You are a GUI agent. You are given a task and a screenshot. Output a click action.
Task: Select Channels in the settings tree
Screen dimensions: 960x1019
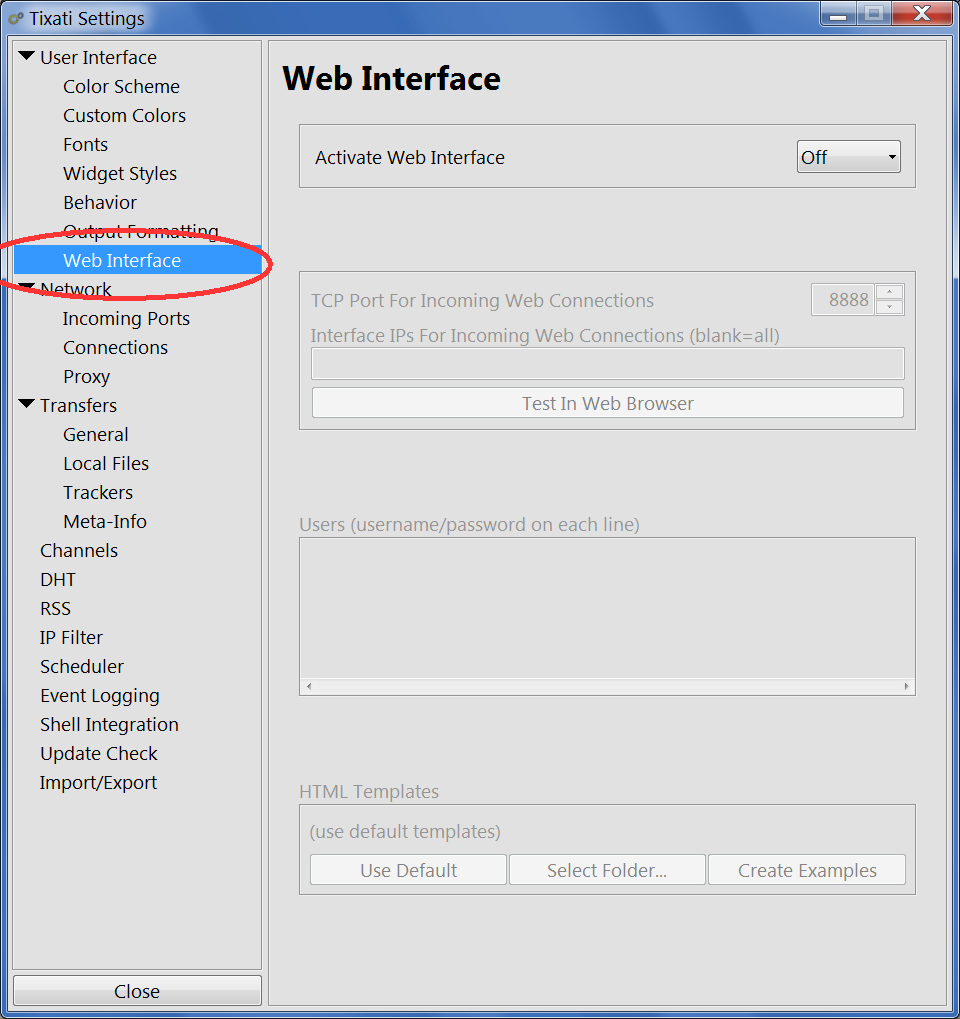click(79, 550)
